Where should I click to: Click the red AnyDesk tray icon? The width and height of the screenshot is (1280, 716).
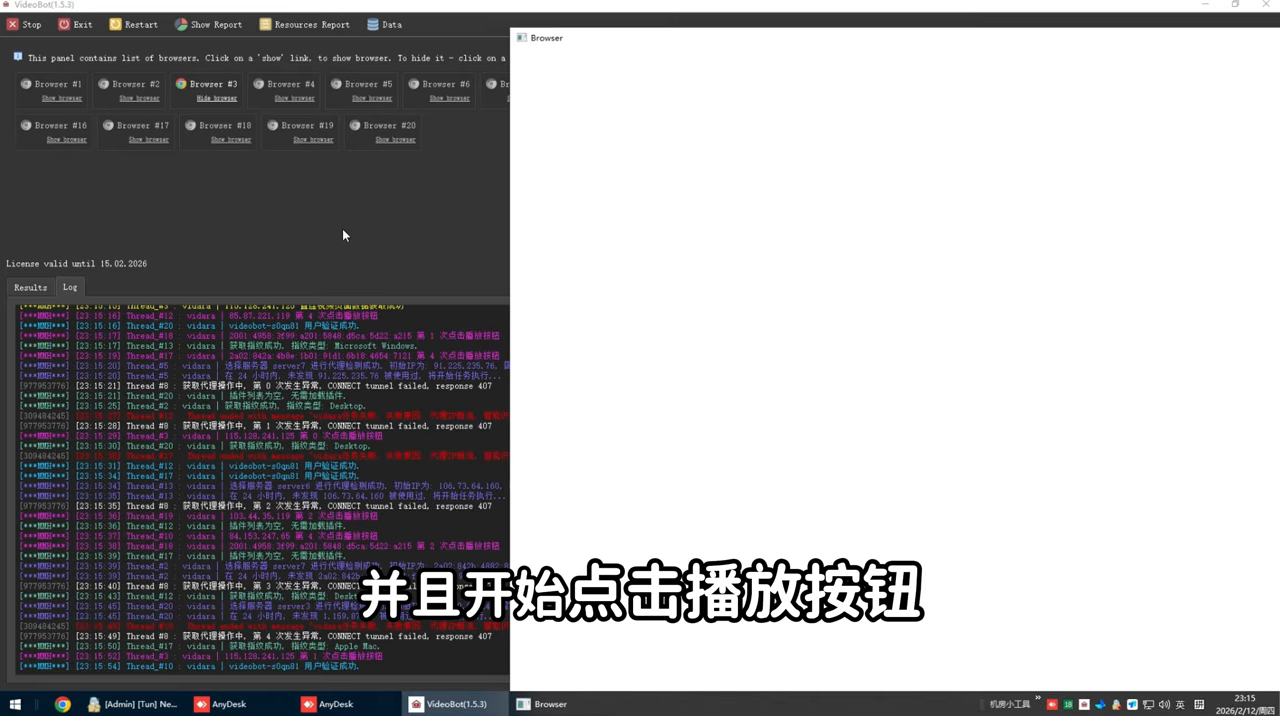click(x=1052, y=705)
